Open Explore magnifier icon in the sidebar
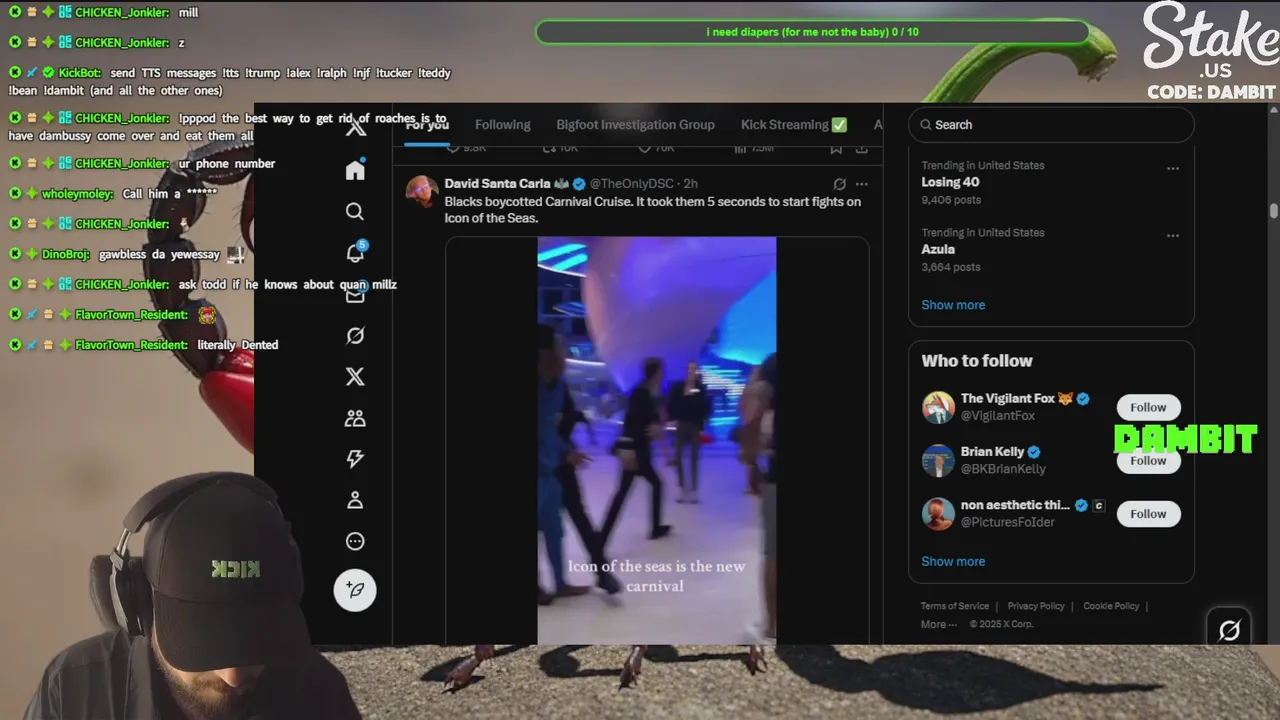Viewport: 1280px width, 720px height. [355, 211]
